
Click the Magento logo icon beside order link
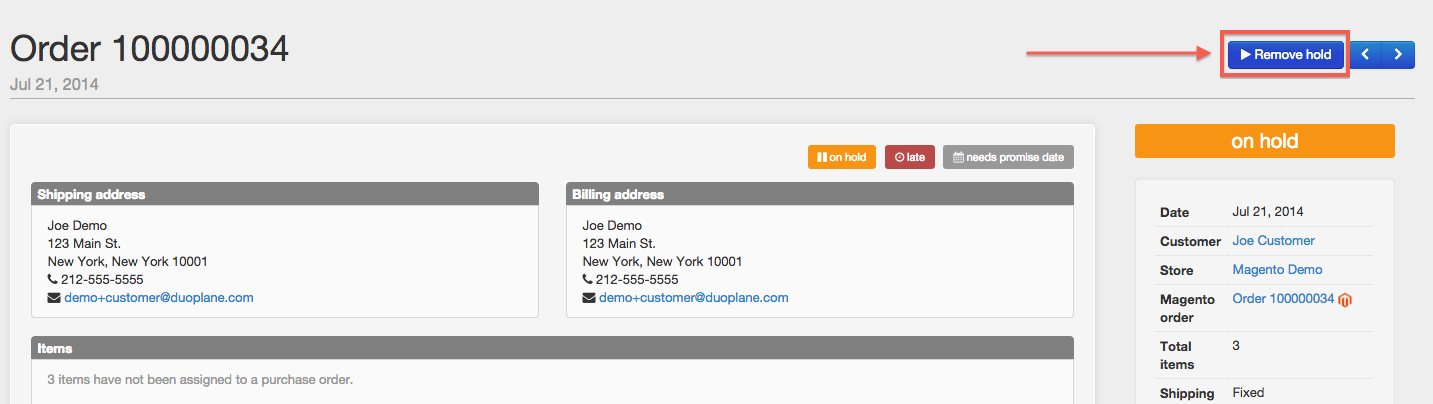(1346, 300)
